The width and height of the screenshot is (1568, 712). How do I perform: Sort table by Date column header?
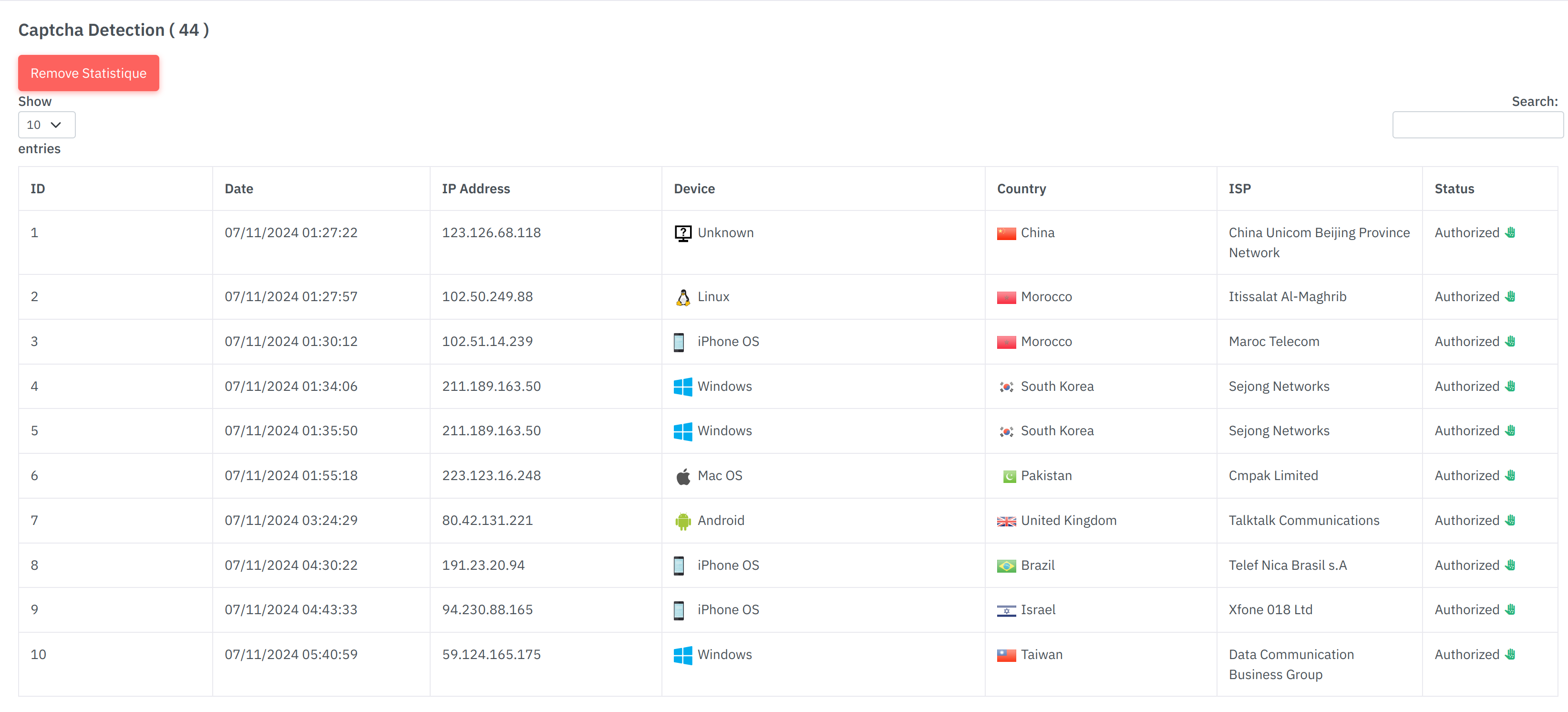(238, 189)
